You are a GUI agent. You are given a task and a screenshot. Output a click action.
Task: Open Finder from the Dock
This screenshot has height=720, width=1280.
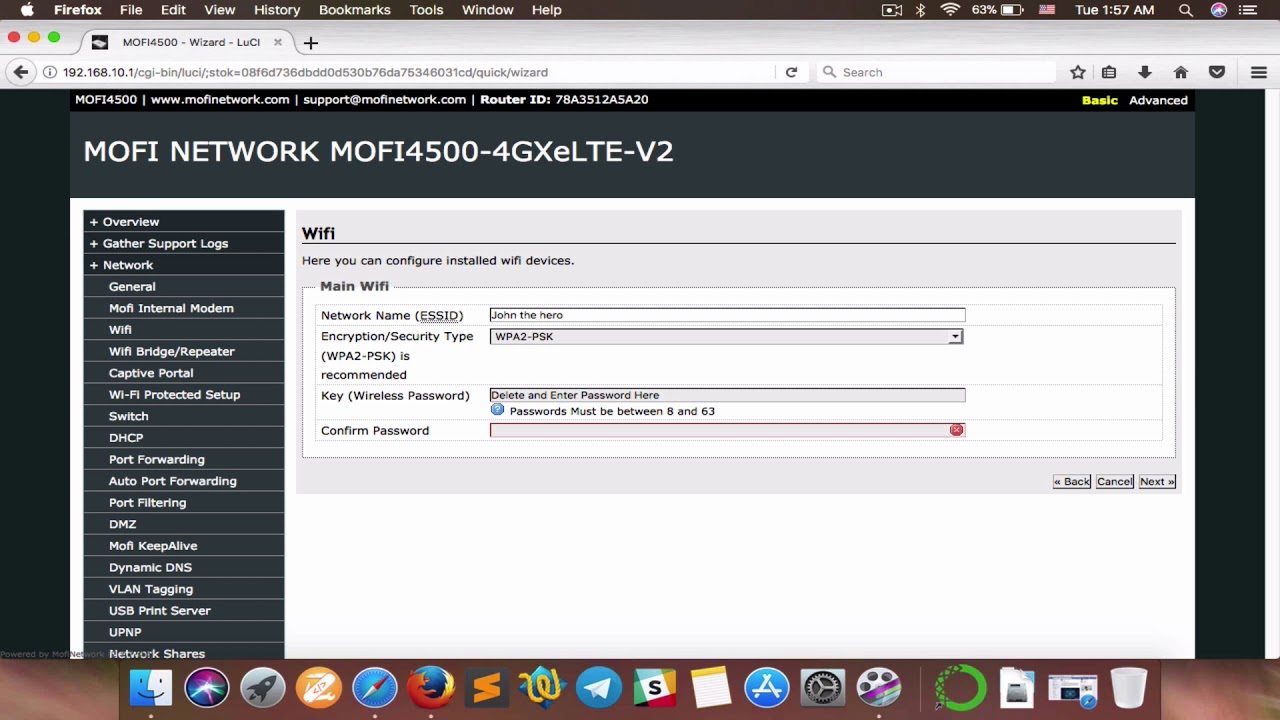(152, 688)
